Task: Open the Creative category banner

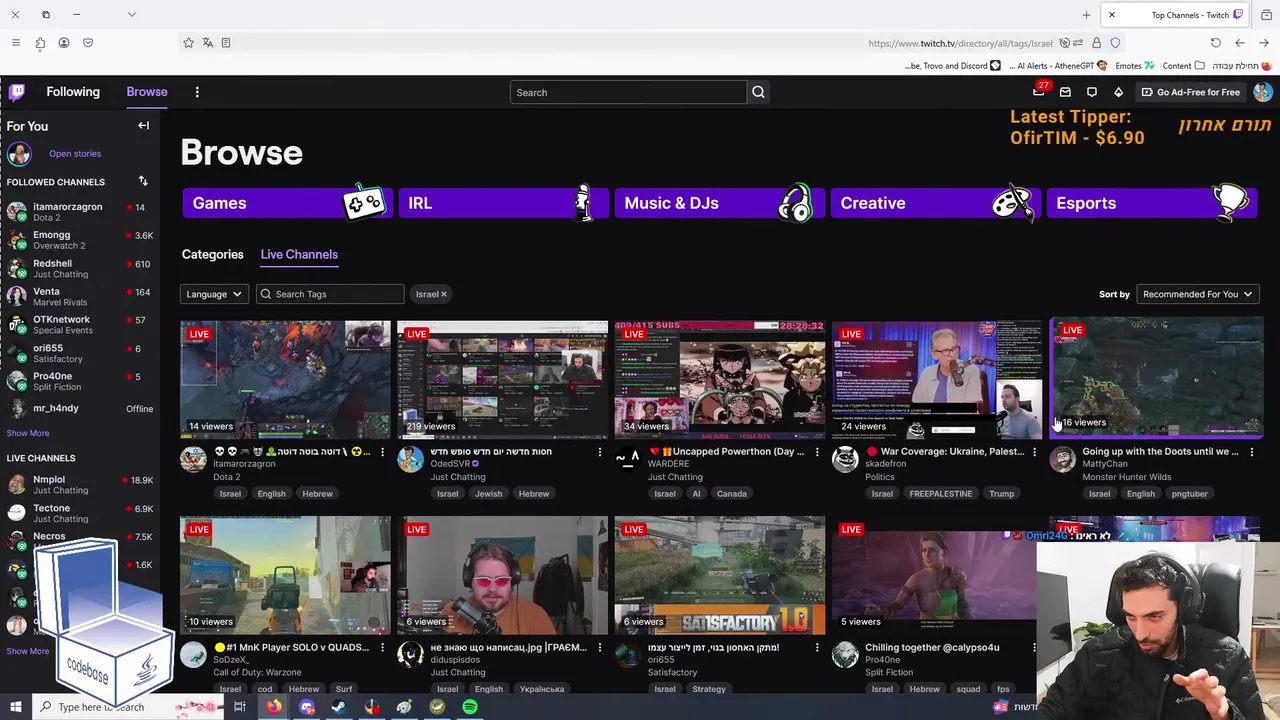Action: pyautogui.click(x=935, y=203)
